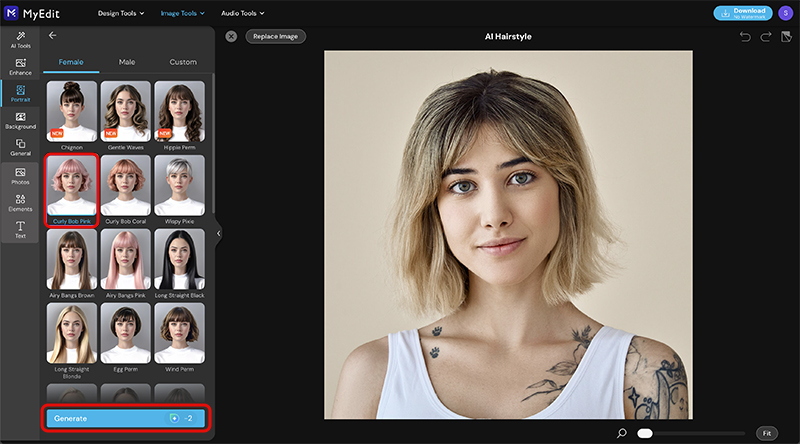This screenshot has height=444, width=800.
Task: Open the Background tools icon
Action: click(x=20, y=121)
